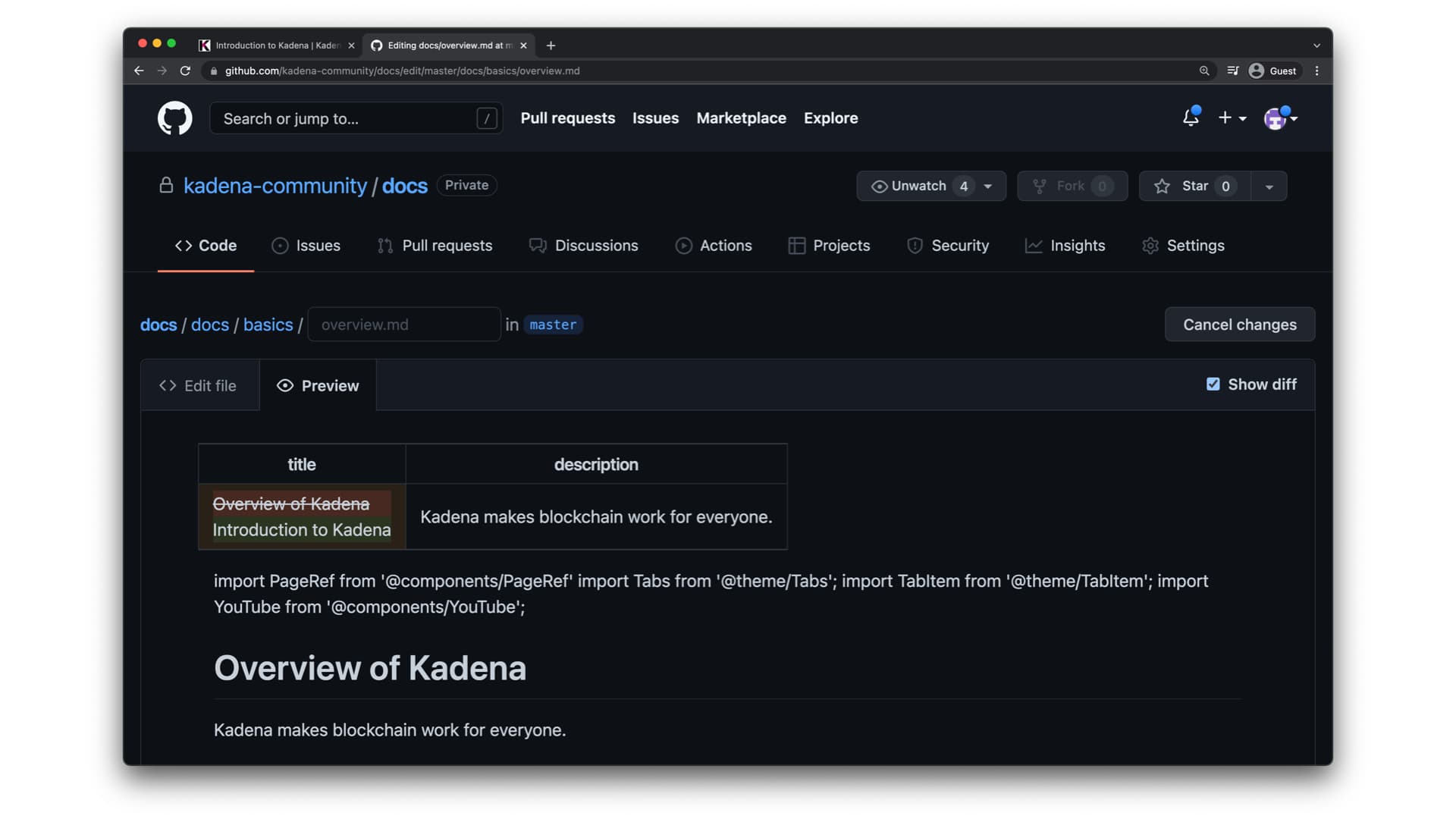Go to Marketplace
Viewport: 1456px width, 819px height.
pos(741,118)
